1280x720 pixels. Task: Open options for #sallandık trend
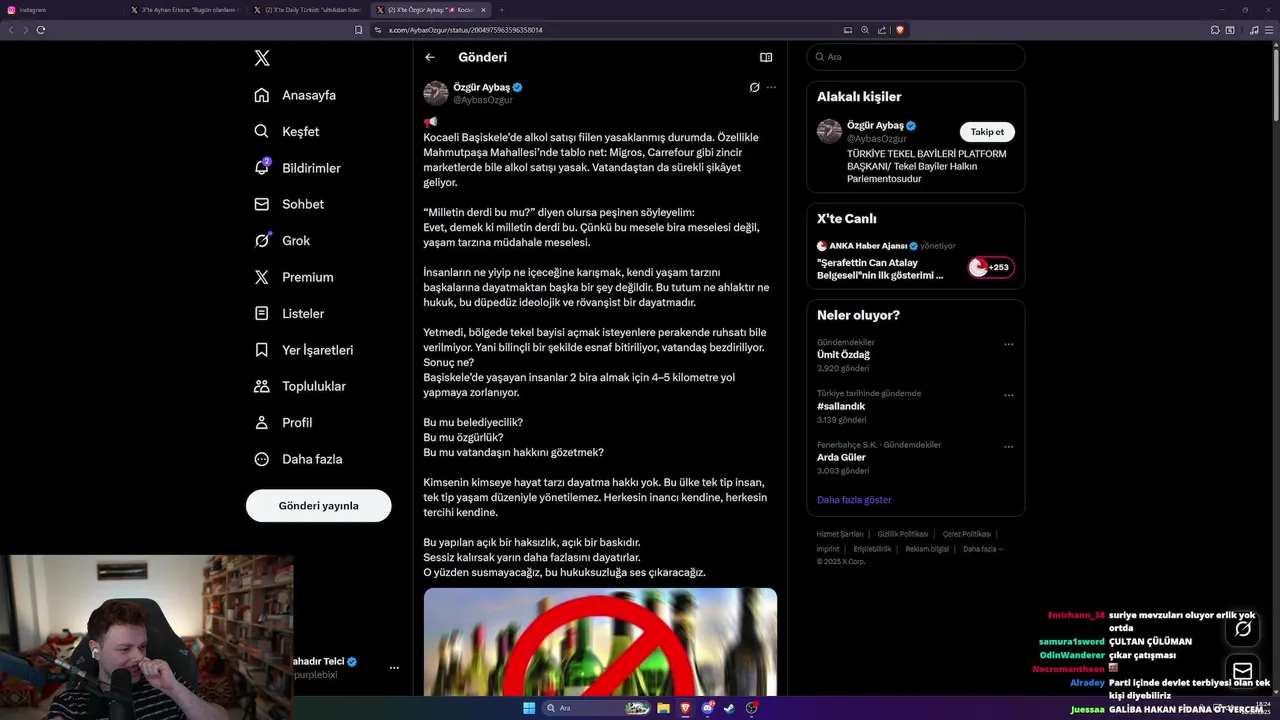point(1008,395)
